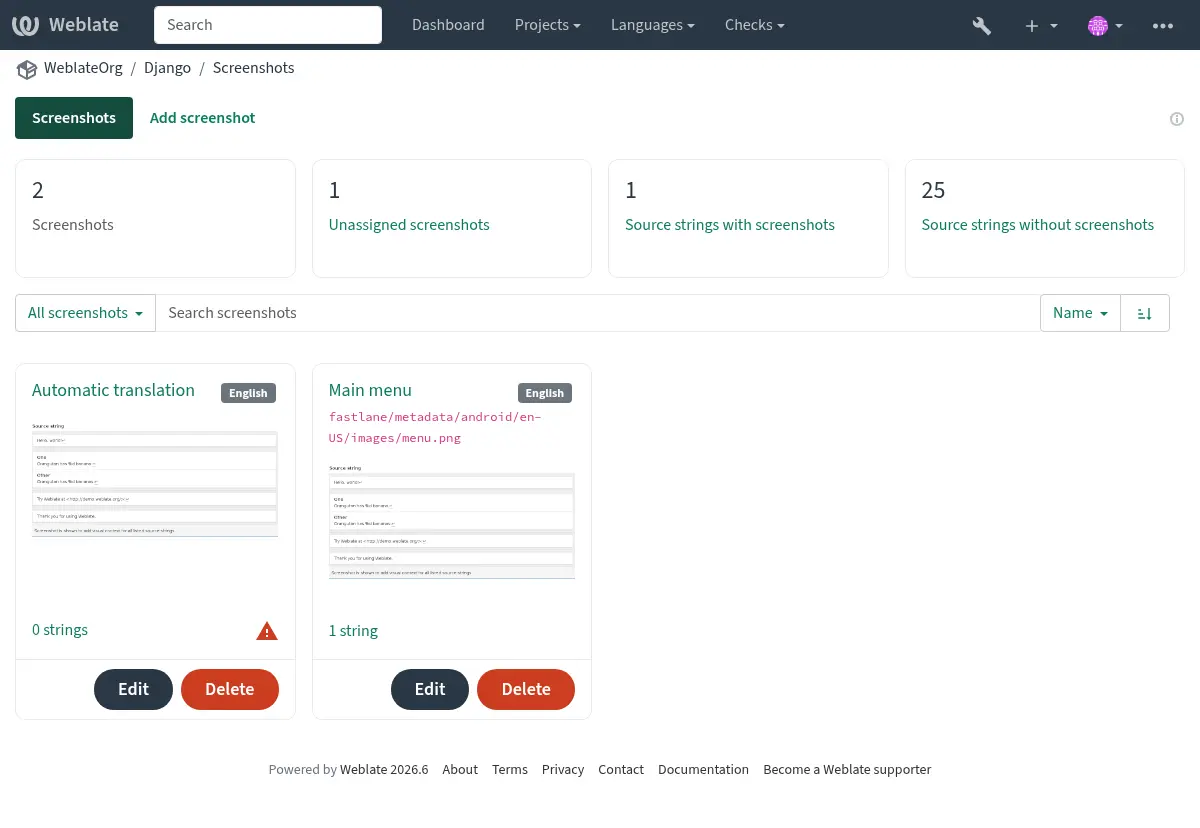Open Screenshots breadcrumb link
Screen dimensions: 1200x828
[x=253, y=68]
